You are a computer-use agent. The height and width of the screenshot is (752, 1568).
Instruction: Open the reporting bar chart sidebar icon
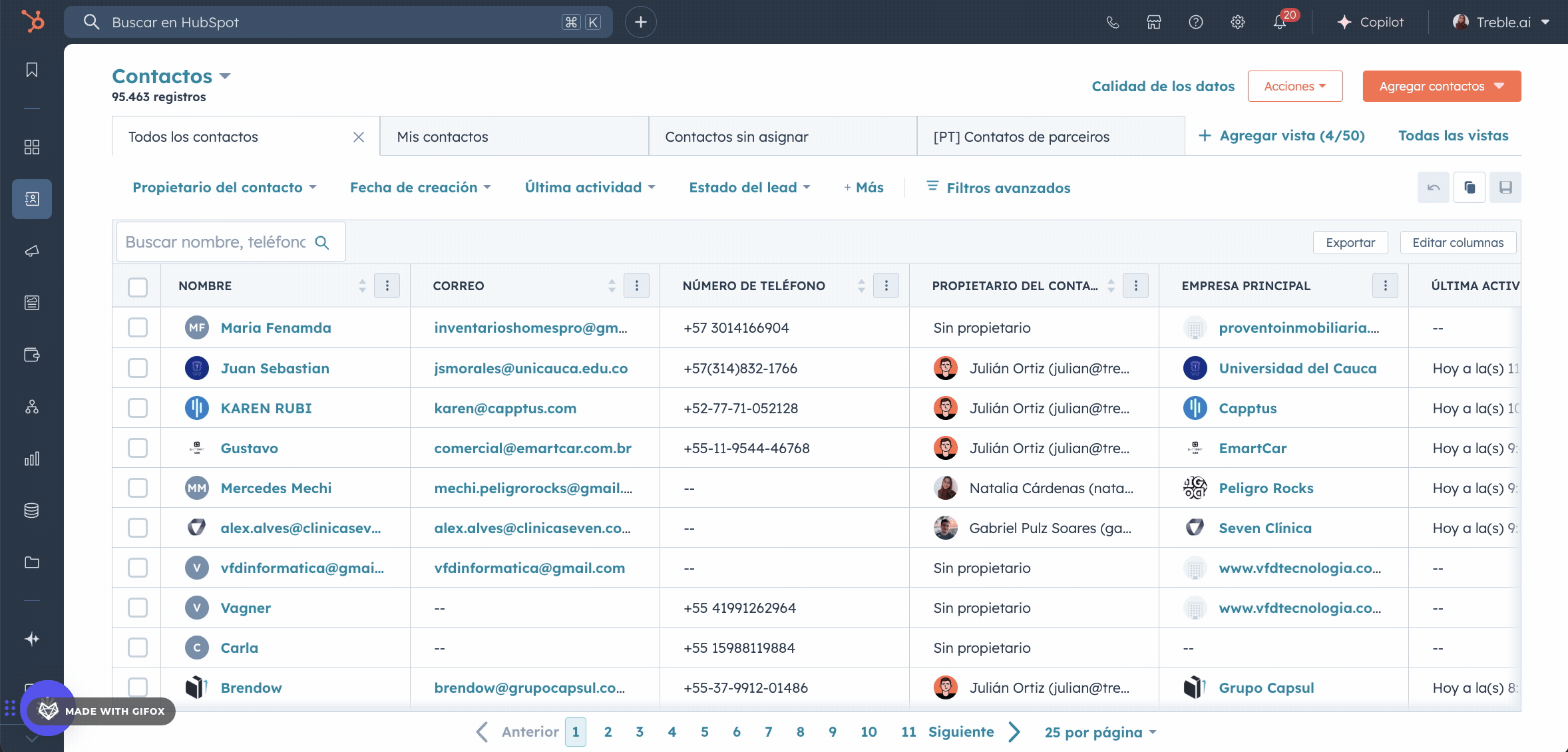[31, 459]
